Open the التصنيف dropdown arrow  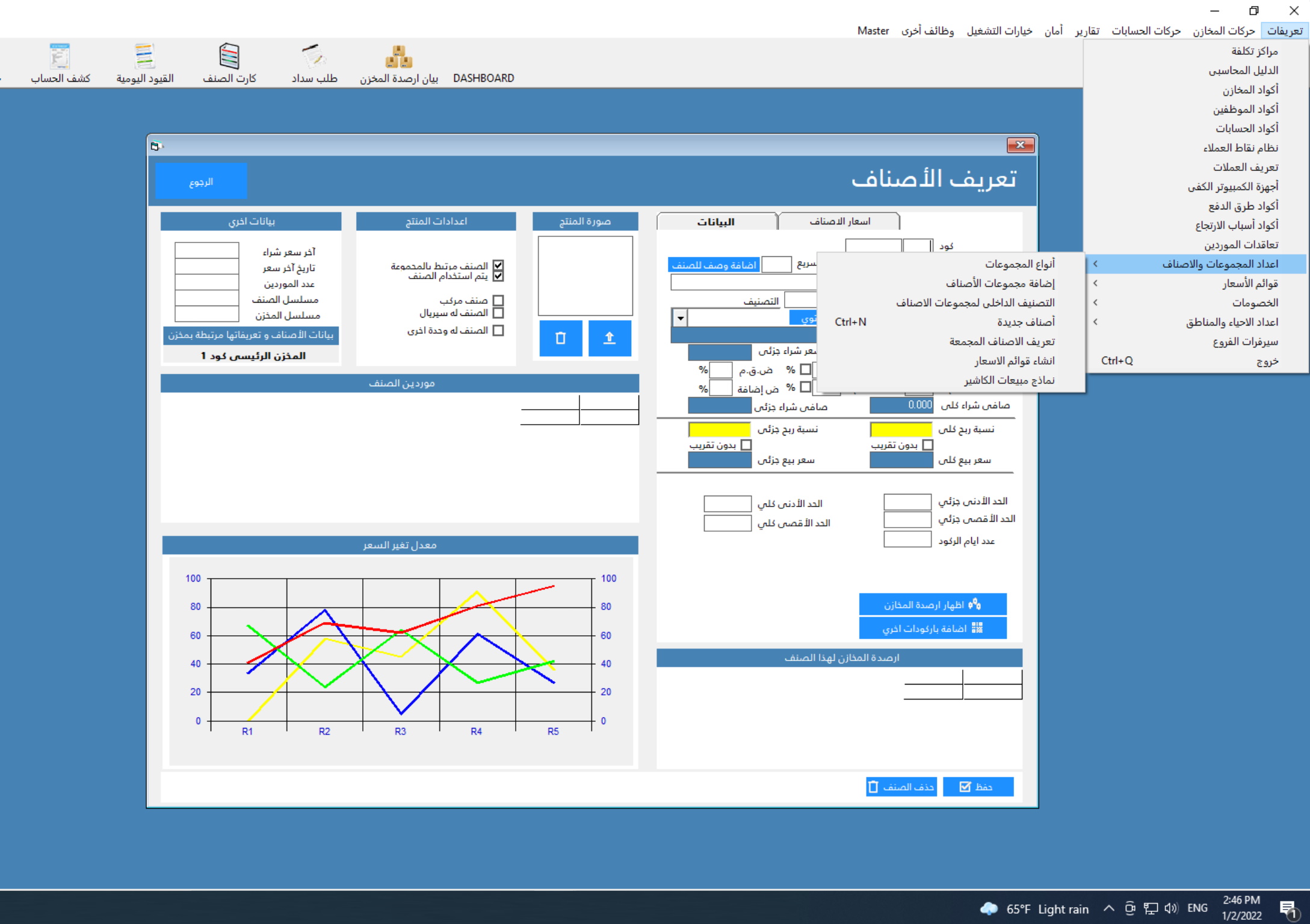tap(679, 318)
